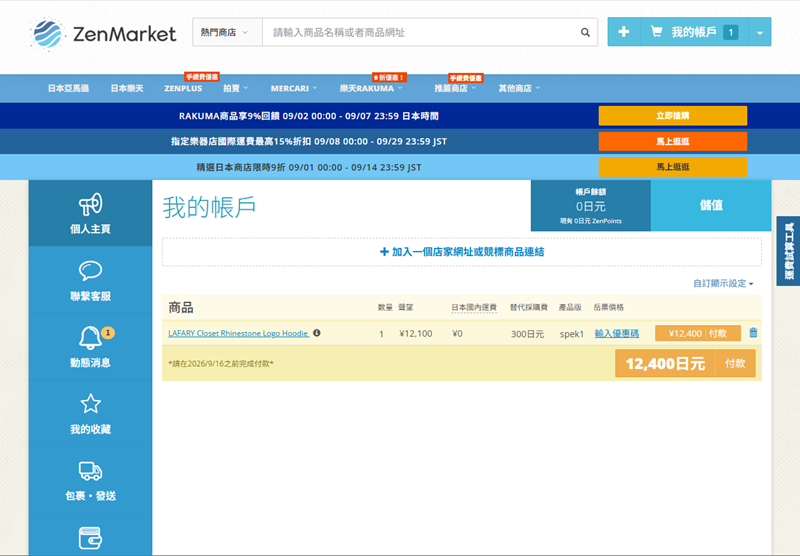Screen dimensions: 800x556
Task: Open 動態消息 bell notifications
Action: (x=90, y=346)
